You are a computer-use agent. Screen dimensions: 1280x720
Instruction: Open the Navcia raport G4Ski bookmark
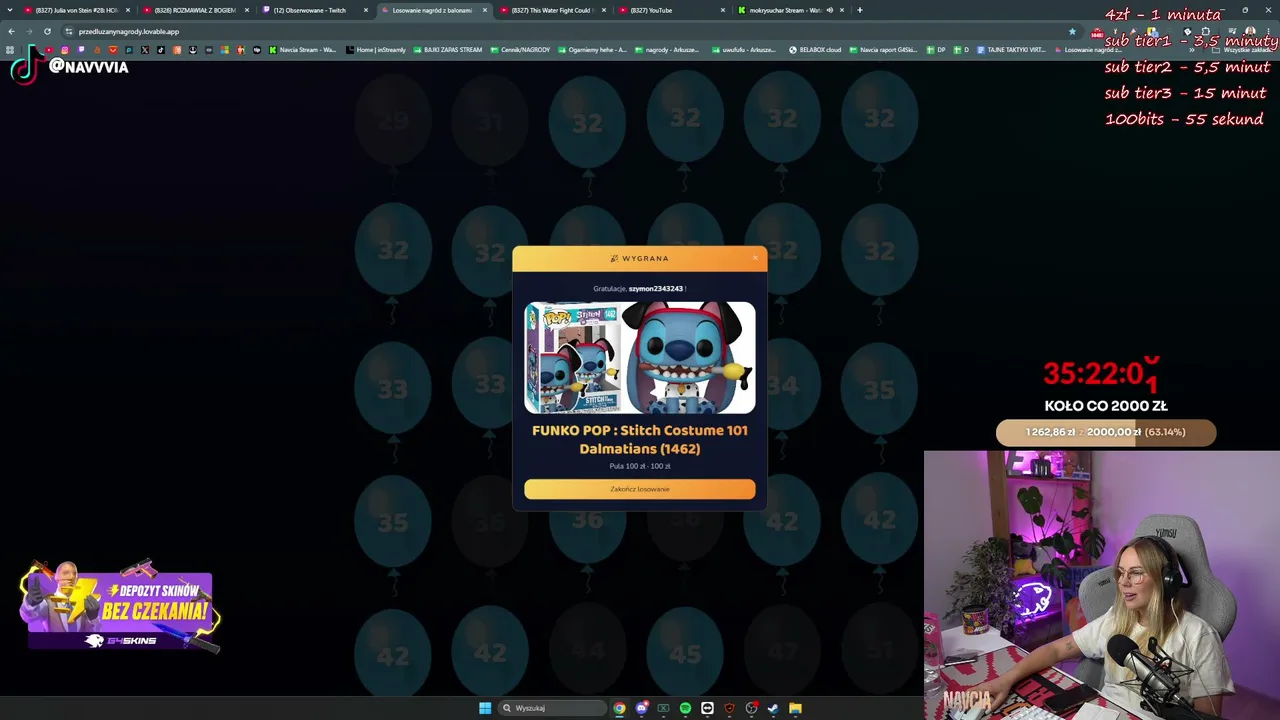(882, 50)
